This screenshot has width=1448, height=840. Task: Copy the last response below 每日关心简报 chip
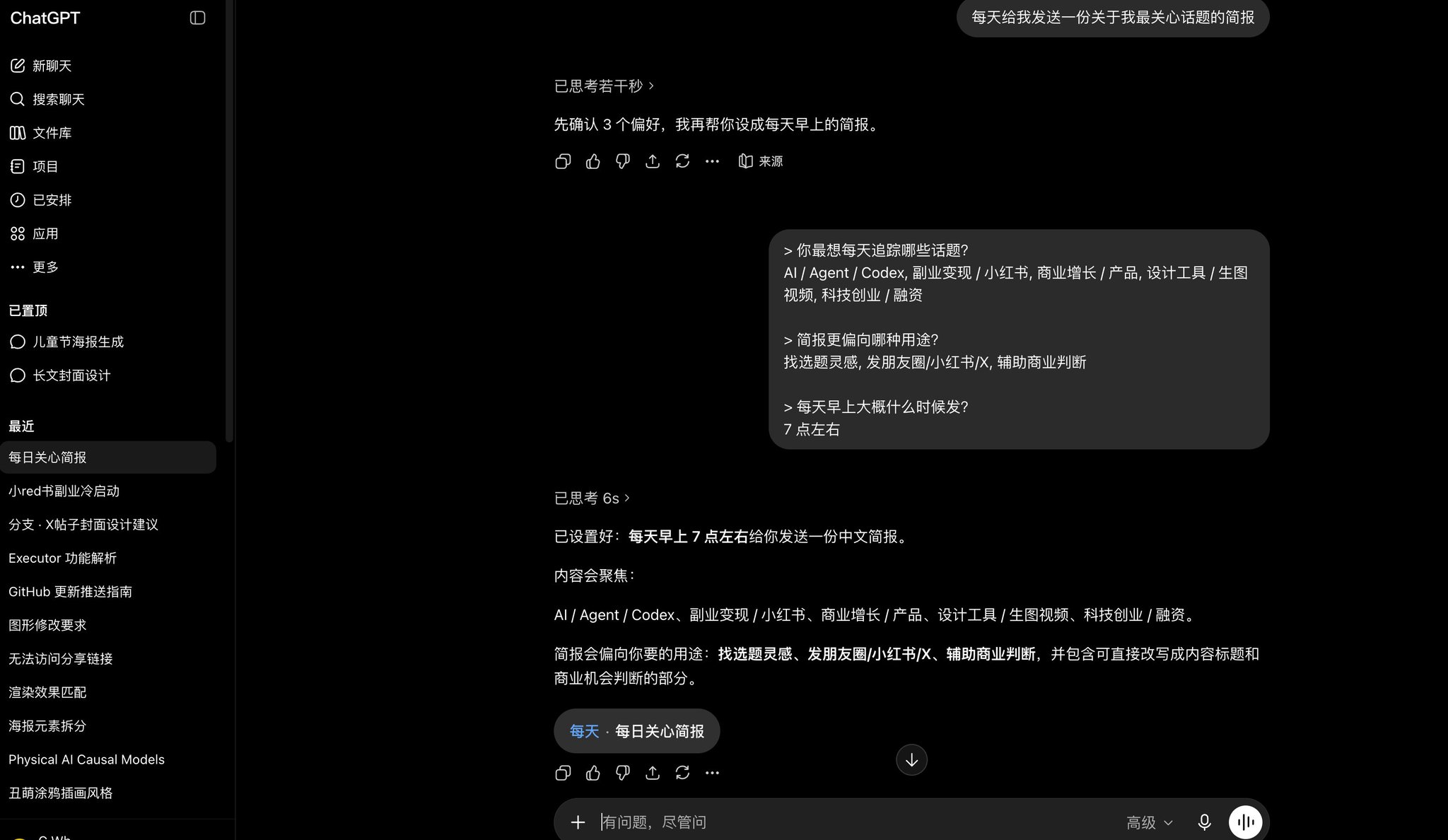pos(563,773)
